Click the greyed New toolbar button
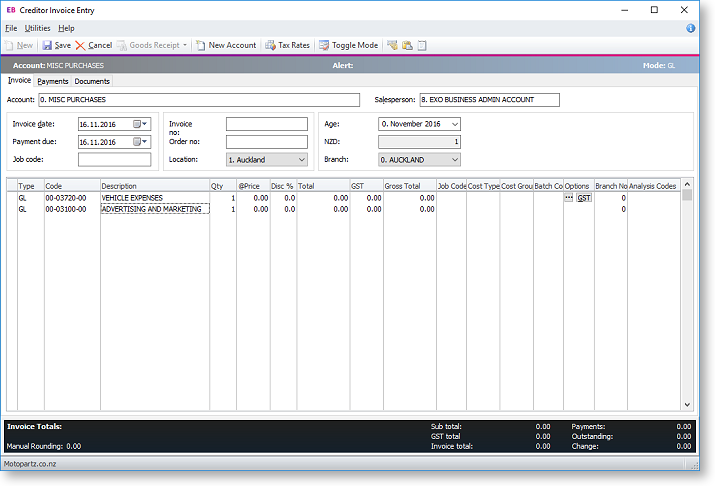This screenshot has height=486, width=715. pyautogui.click(x=19, y=45)
